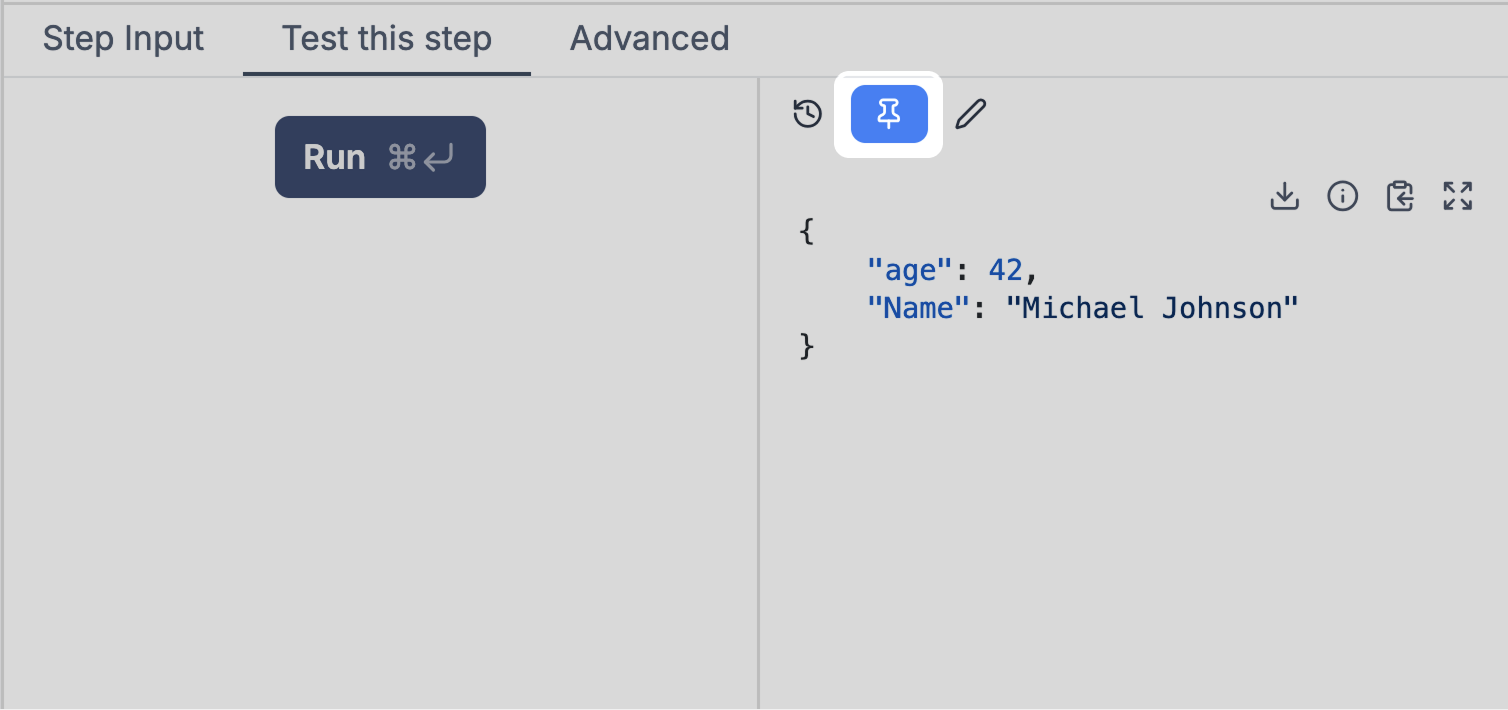Image resolution: width=1508 pixels, height=710 pixels.
Task: Select the value 42 in JSON output
Action: pyautogui.click(x=1006, y=270)
